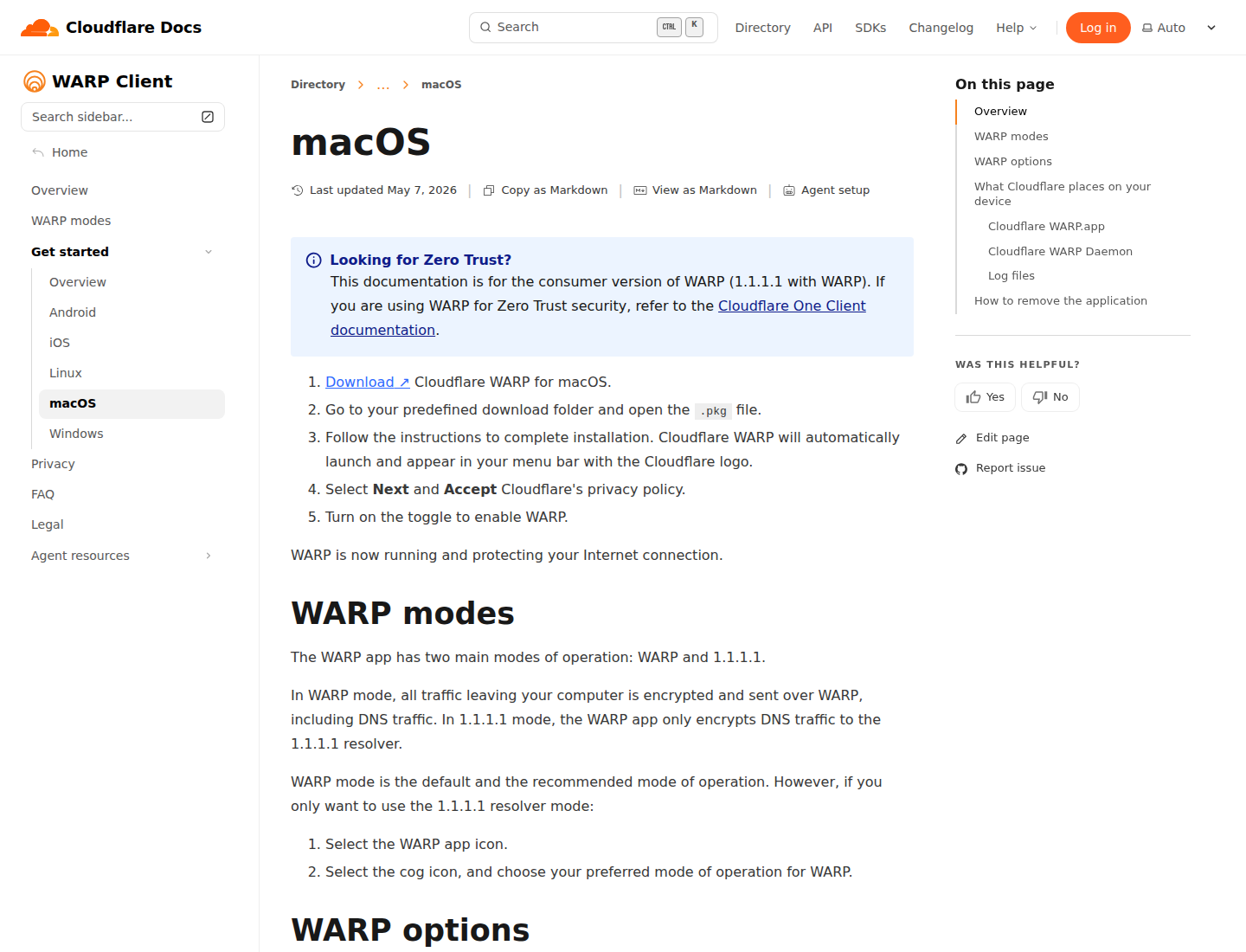Select Android in the sidebar
This screenshot has width=1246, height=952.
pyautogui.click(x=132, y=312)
